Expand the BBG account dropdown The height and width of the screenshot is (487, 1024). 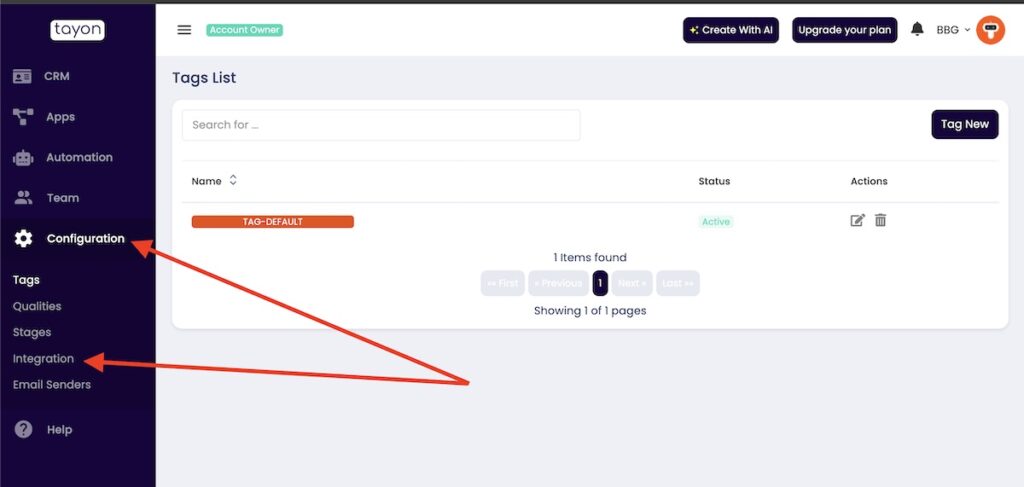tap(953, 30)
